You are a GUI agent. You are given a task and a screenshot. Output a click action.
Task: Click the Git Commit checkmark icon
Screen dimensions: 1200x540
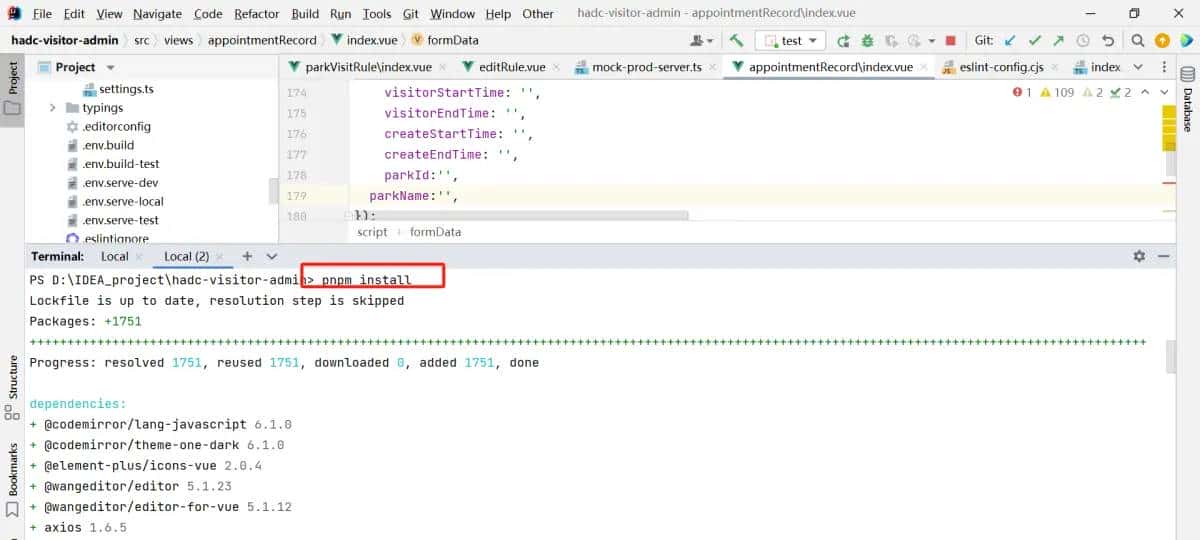[1035, 41]
